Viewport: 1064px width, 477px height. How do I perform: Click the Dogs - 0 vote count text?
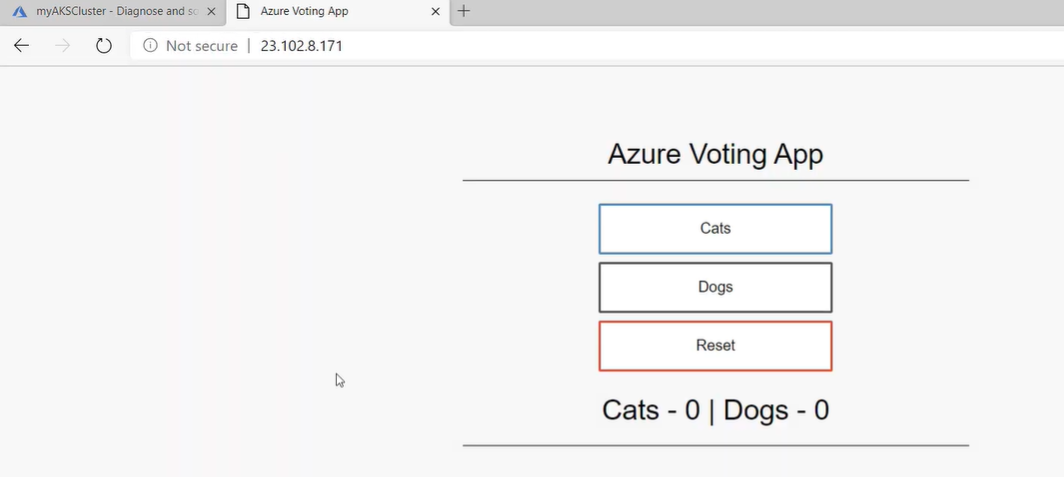(776, 410)
